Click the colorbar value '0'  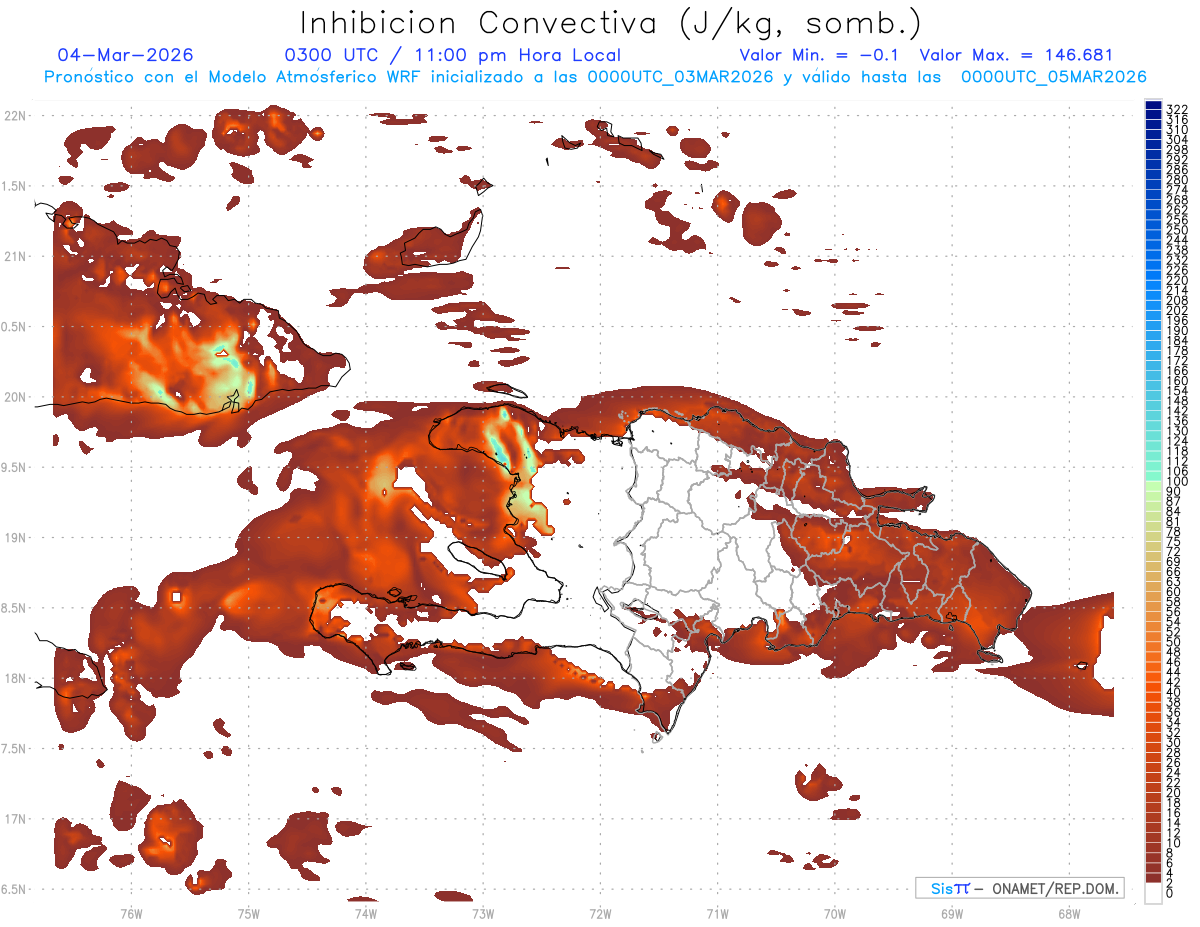[1170, 893]
